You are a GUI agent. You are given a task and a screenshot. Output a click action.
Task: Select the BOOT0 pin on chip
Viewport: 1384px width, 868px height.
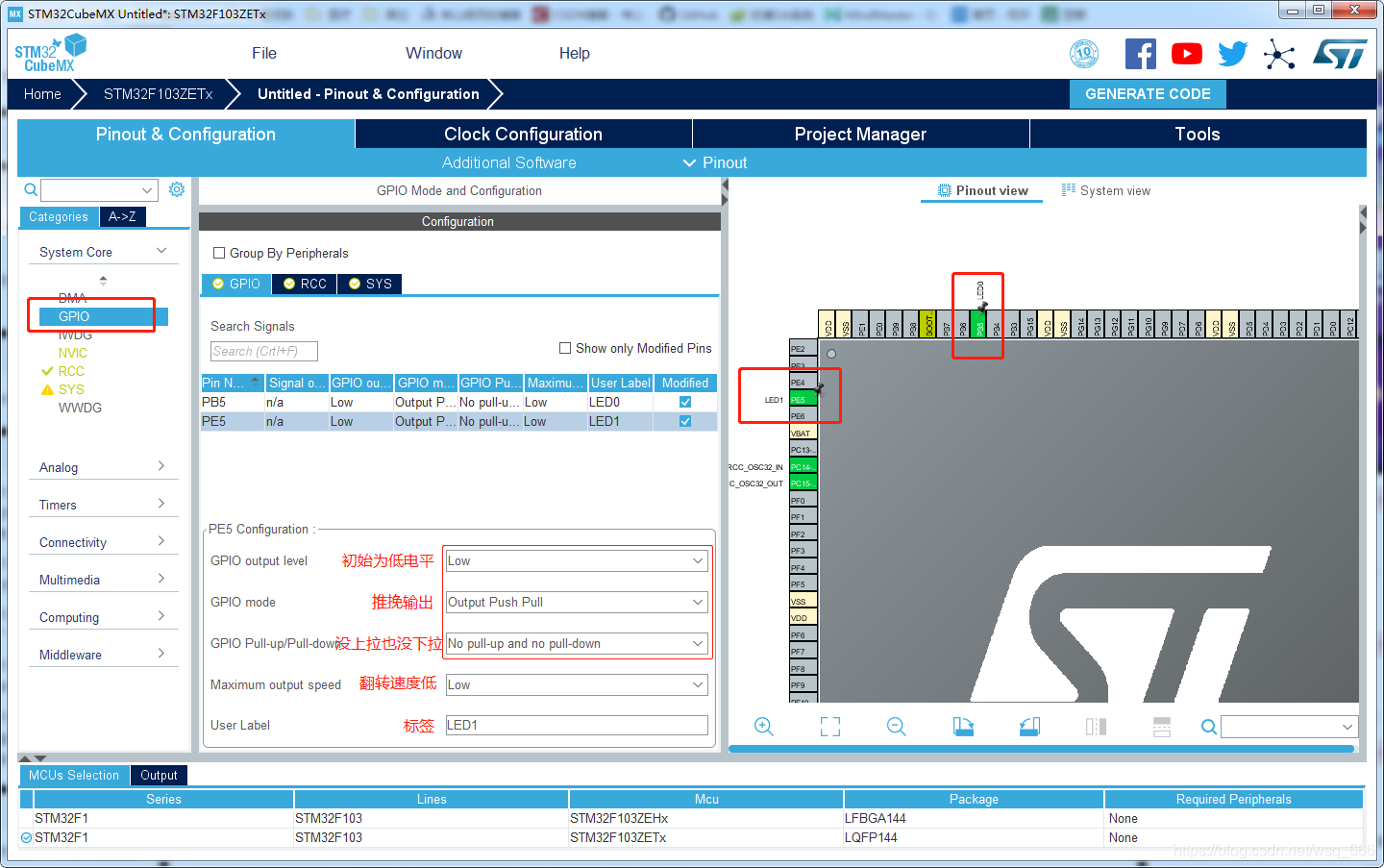coord(928,324)
